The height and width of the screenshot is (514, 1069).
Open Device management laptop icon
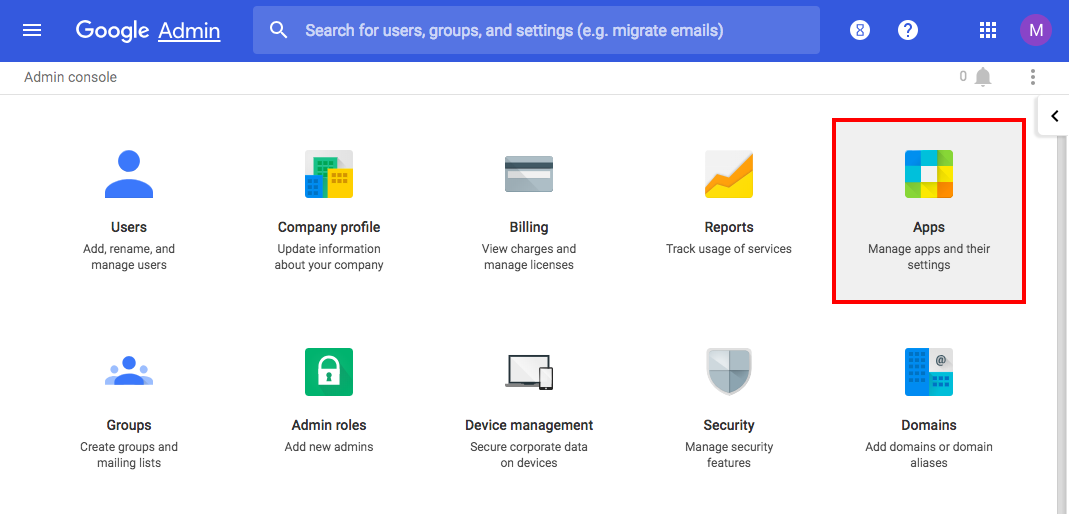(529, 372)
